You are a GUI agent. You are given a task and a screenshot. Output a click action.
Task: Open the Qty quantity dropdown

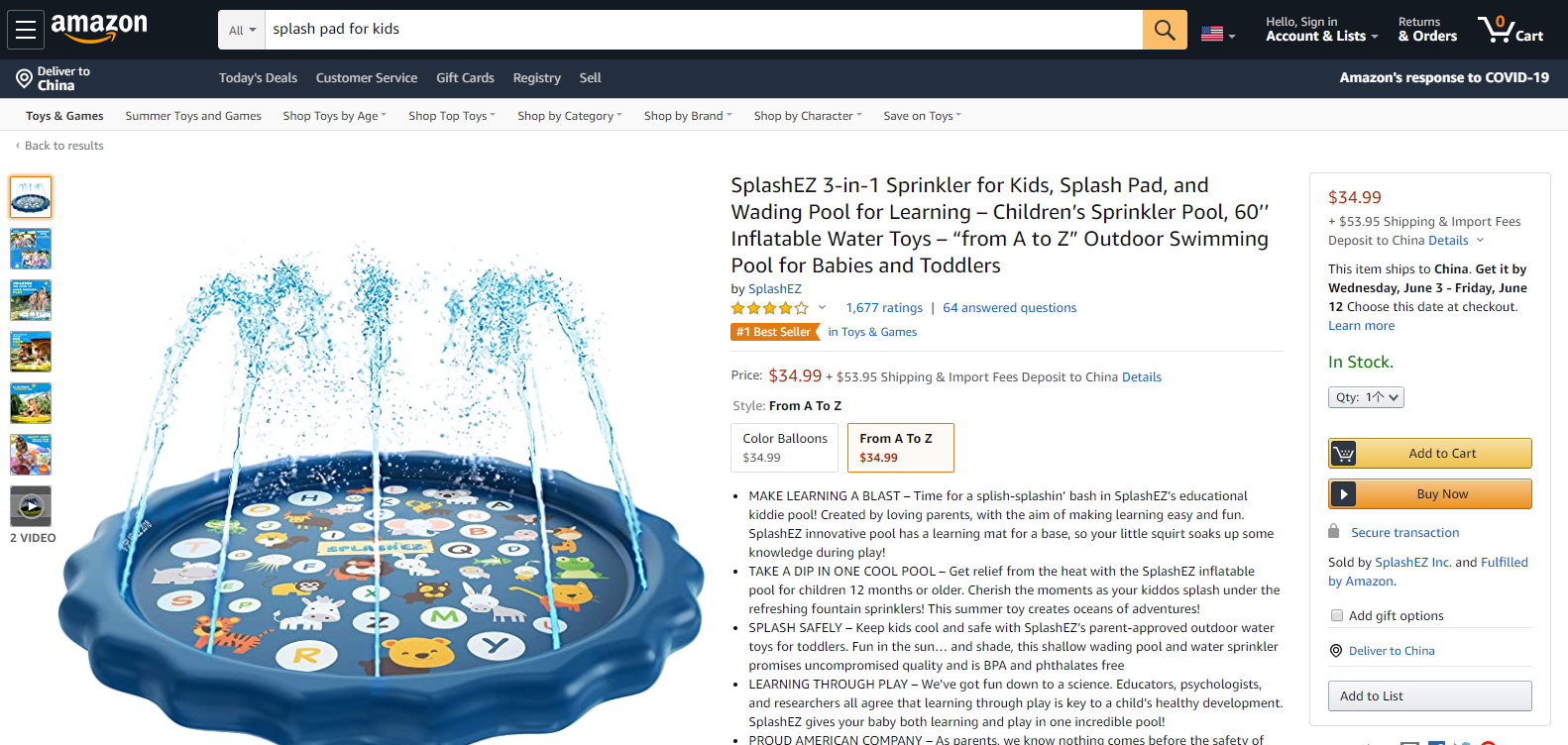pos(1366,397)
